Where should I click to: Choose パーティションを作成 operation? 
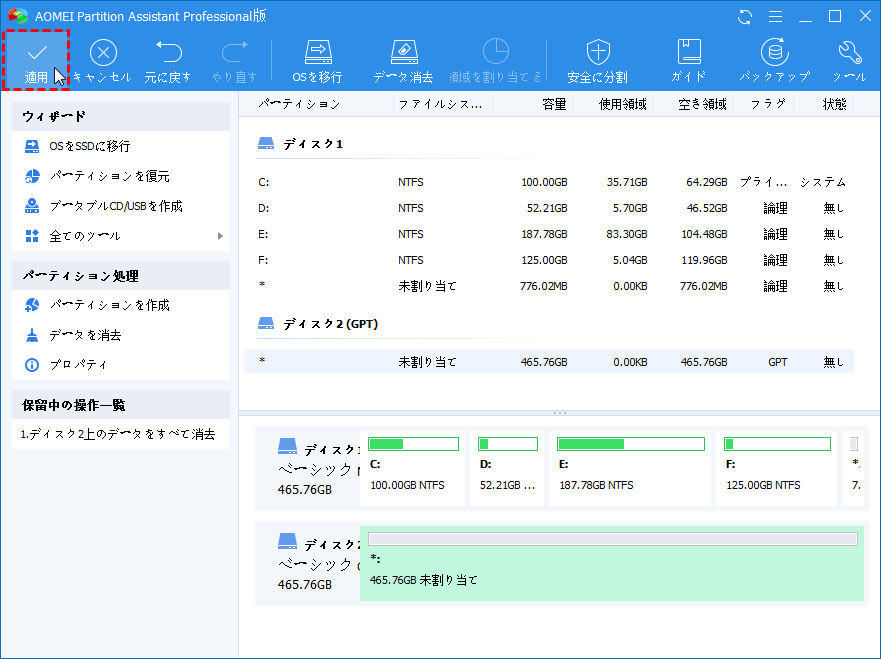[121, 305]
